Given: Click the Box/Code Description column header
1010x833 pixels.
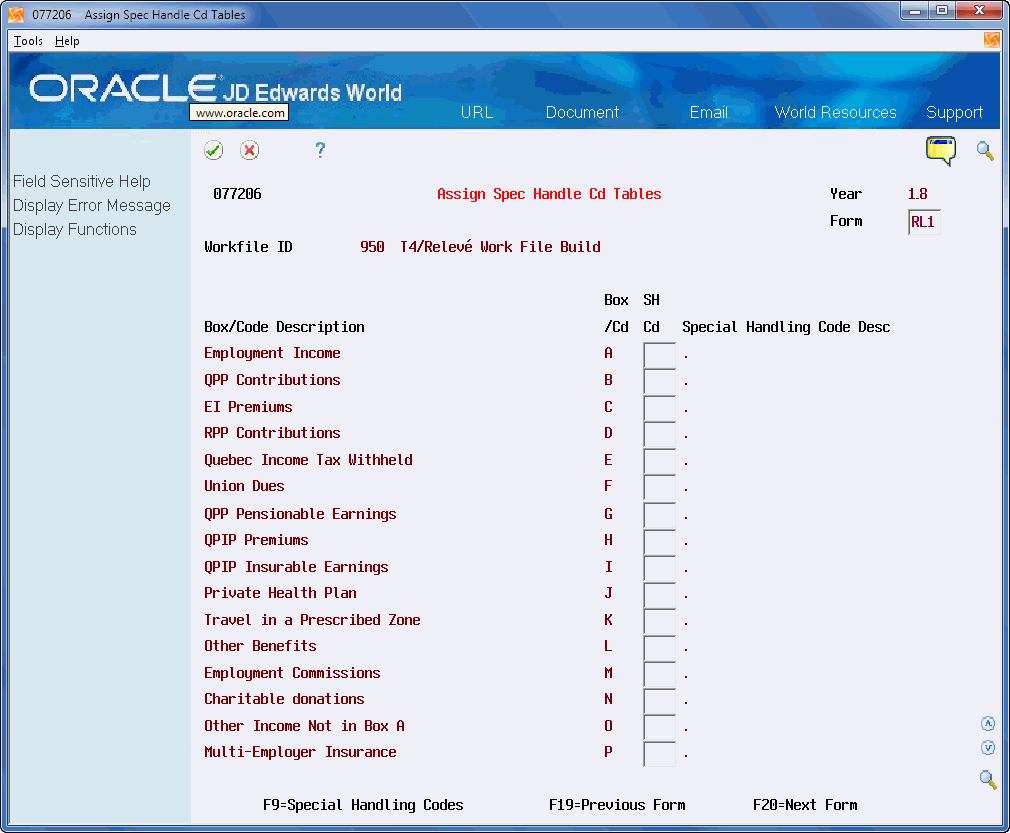Looking at the screenshot, I should coord(284,327).
